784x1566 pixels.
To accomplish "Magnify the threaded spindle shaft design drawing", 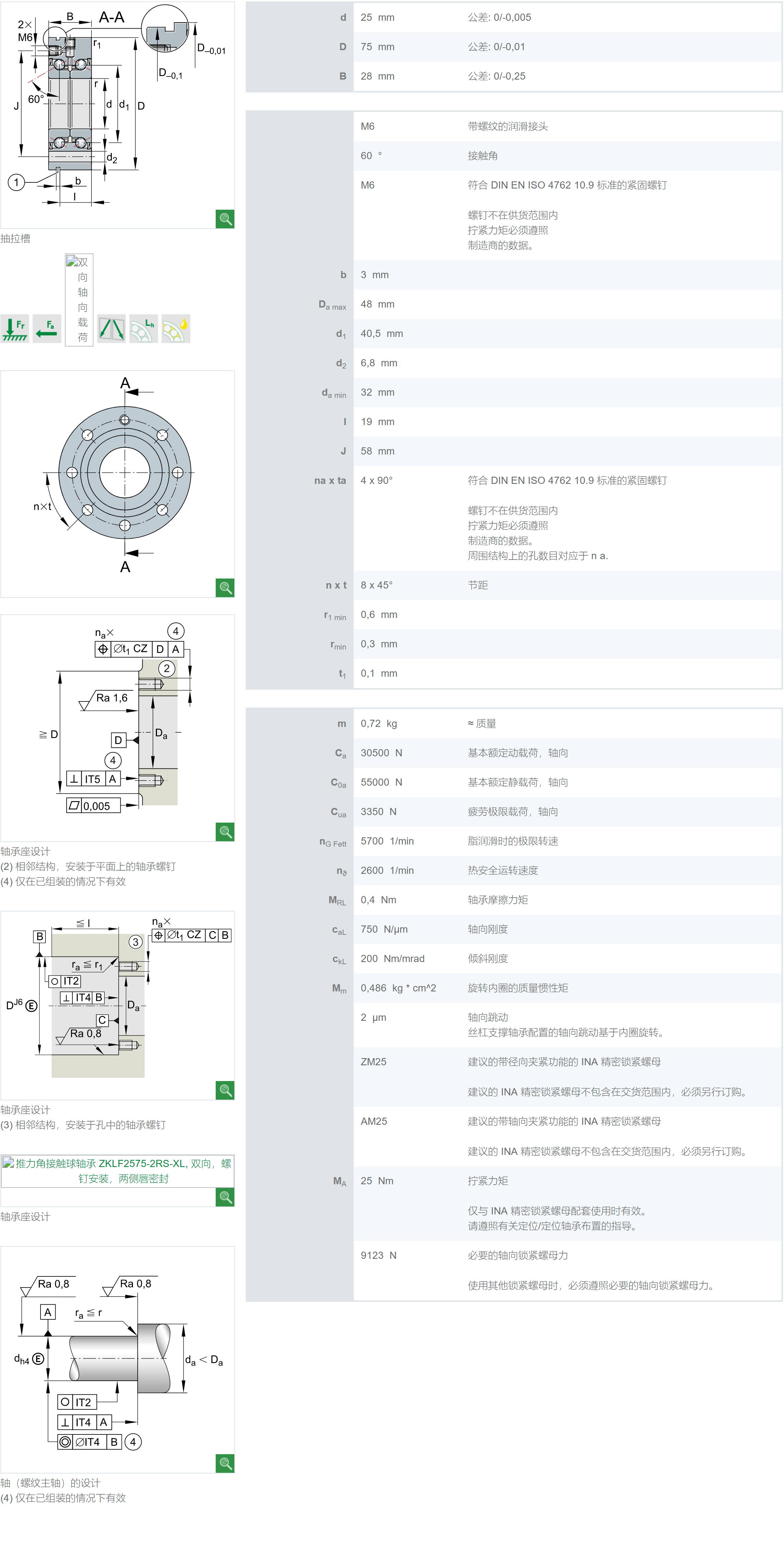I will [x=225, y=1463].
